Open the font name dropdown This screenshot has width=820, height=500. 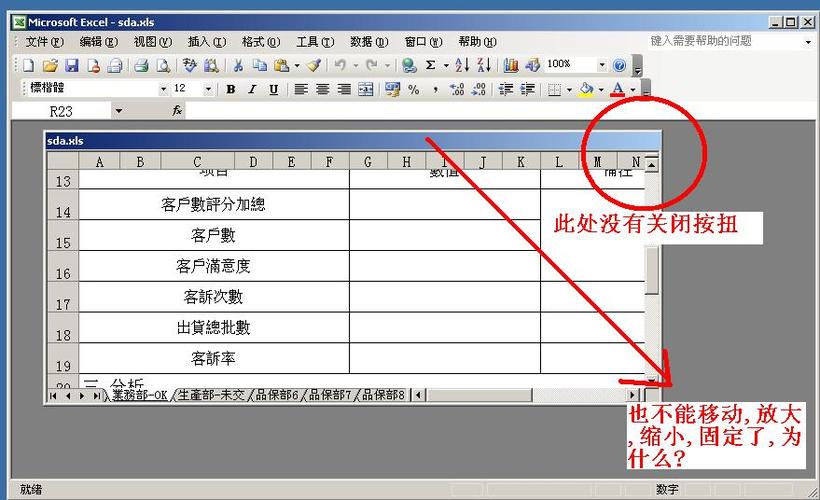pos(163,89)
